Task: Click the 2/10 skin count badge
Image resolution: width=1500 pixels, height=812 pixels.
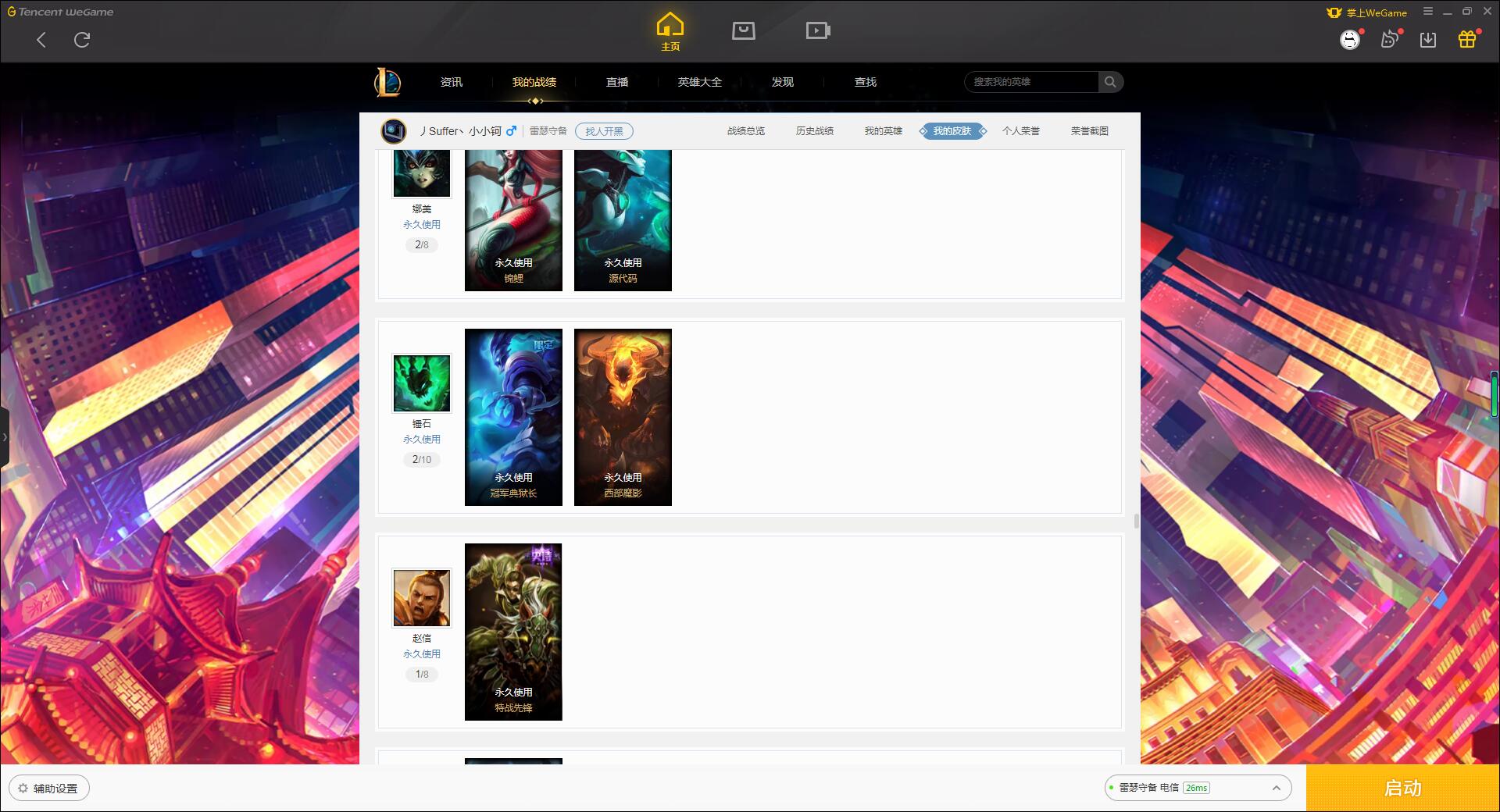Action: pos(422,460)
